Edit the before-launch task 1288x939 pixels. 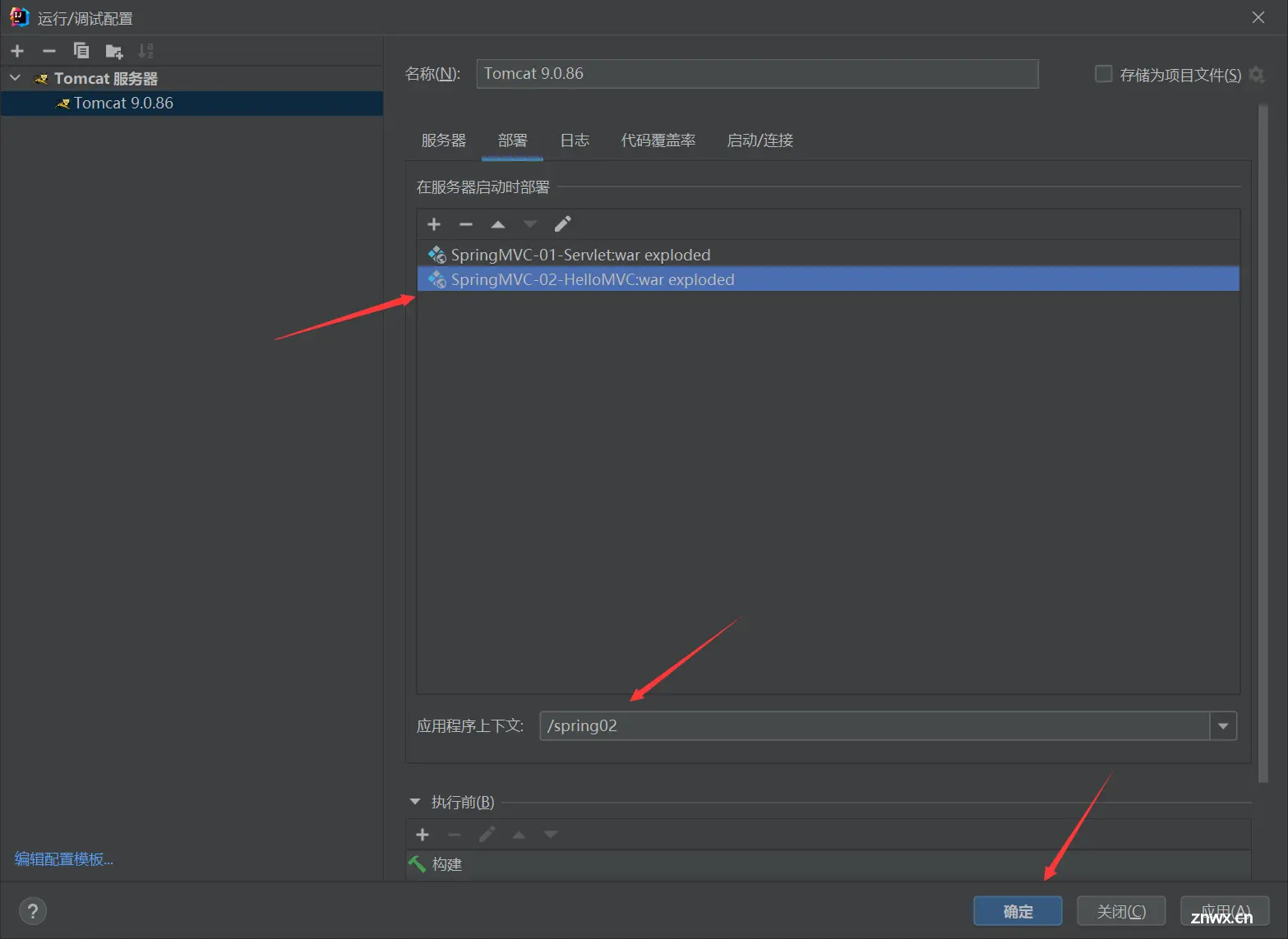(487, 835)
